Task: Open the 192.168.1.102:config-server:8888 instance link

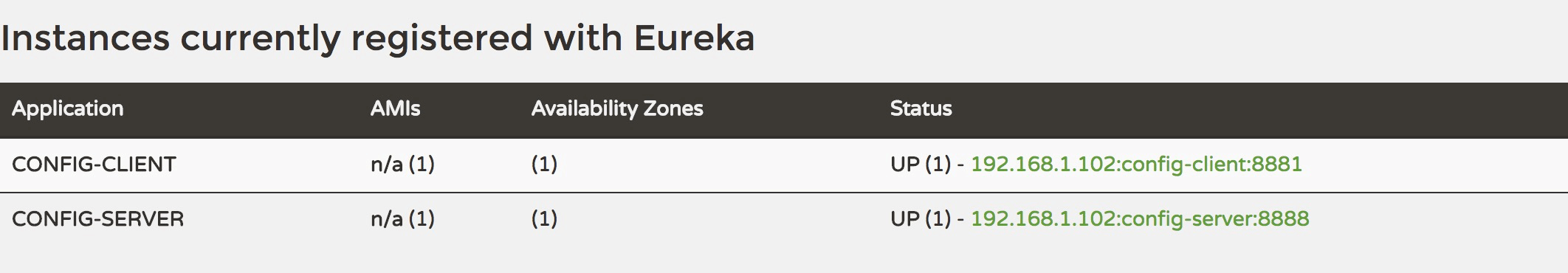Action: click(x=1140, y=219)
